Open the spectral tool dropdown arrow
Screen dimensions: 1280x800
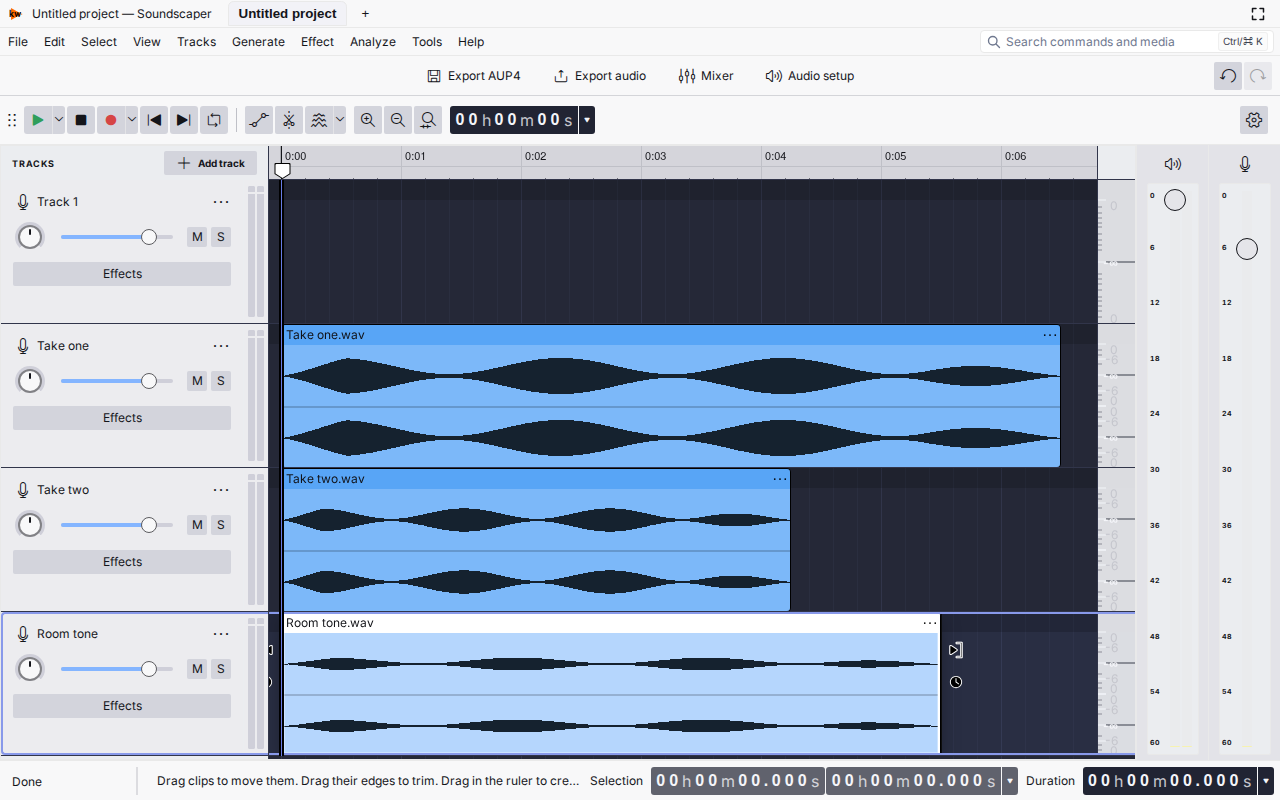tap(339, 120)
